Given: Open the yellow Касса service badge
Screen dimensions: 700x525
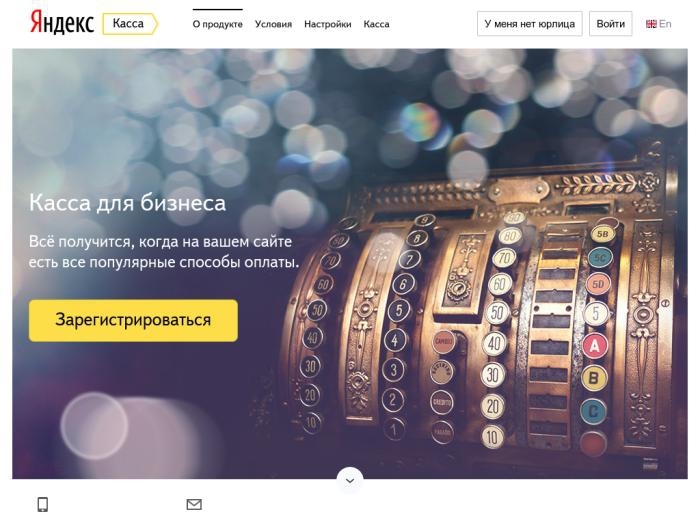Looking at the screenshot, I should tap(130, 24).
